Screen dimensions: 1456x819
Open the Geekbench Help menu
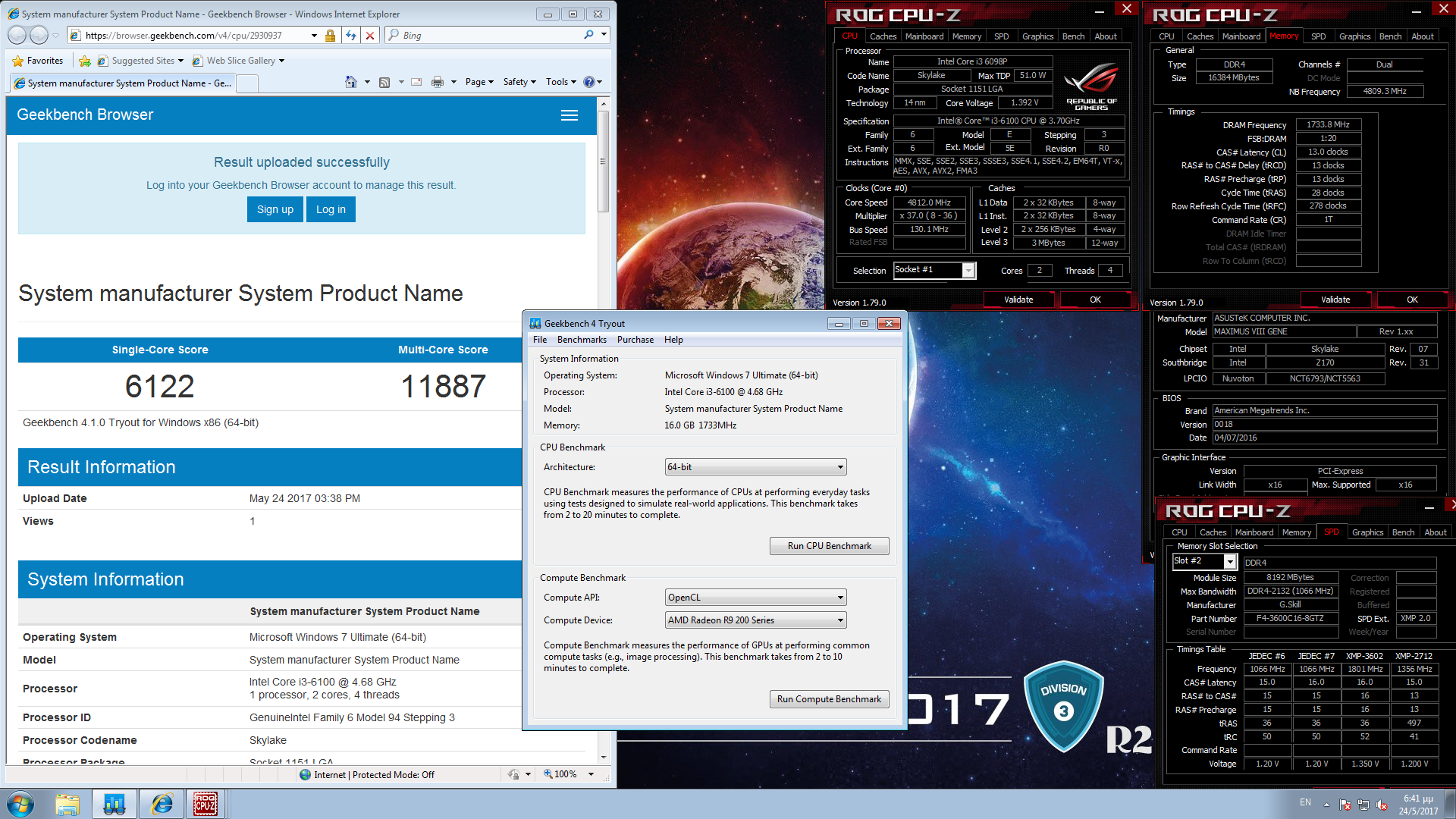pyautogui.click(x=673, y=340)
